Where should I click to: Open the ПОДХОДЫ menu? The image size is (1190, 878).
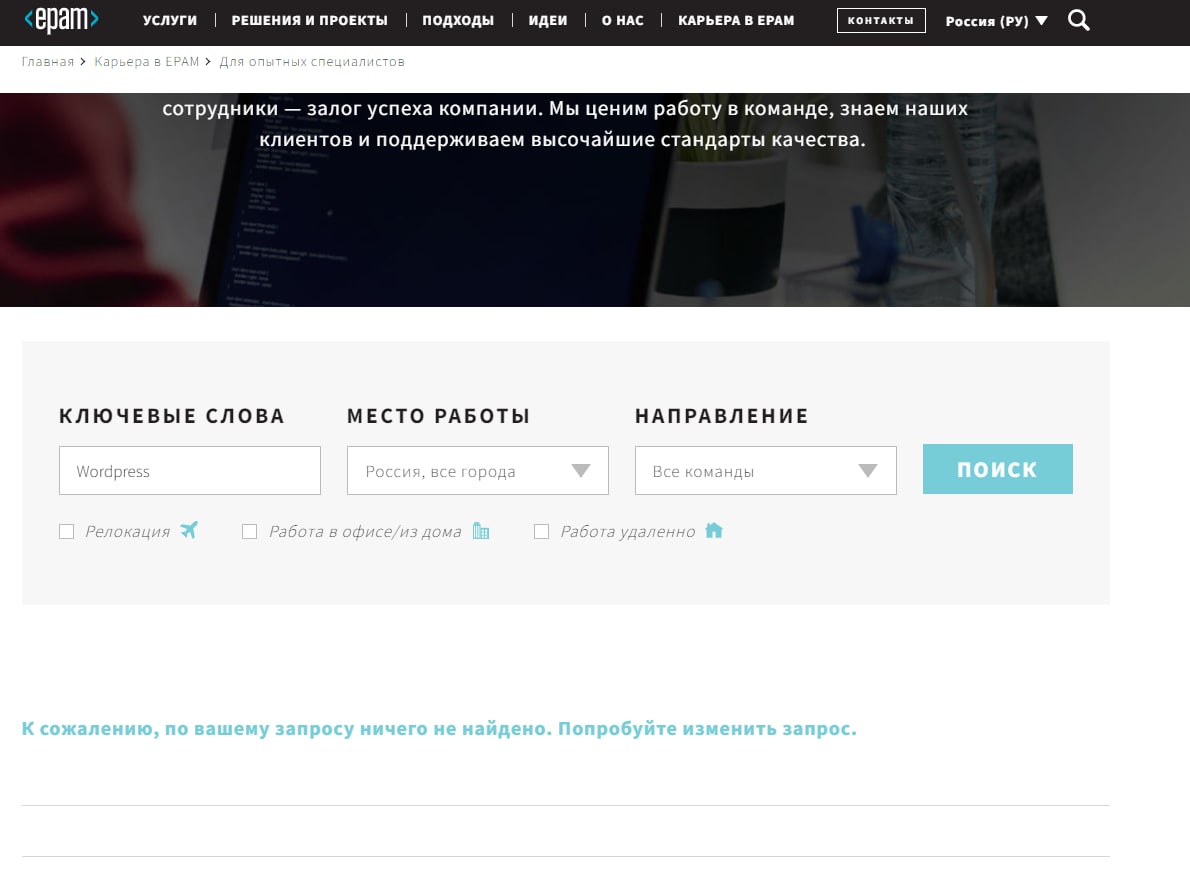[x=458, y=20]
